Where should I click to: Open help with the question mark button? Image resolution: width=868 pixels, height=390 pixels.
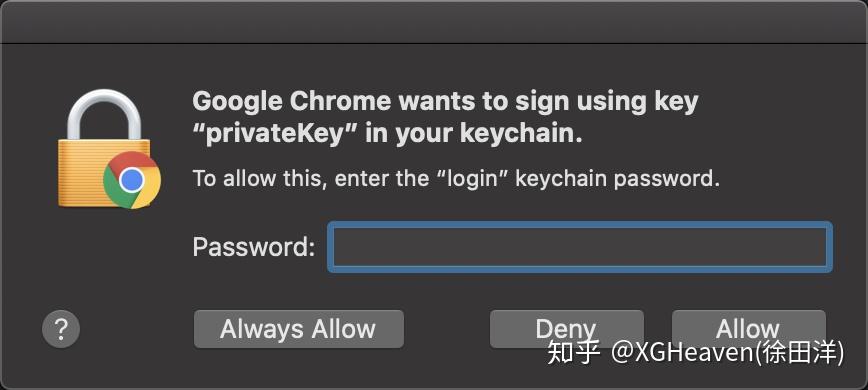61,329
